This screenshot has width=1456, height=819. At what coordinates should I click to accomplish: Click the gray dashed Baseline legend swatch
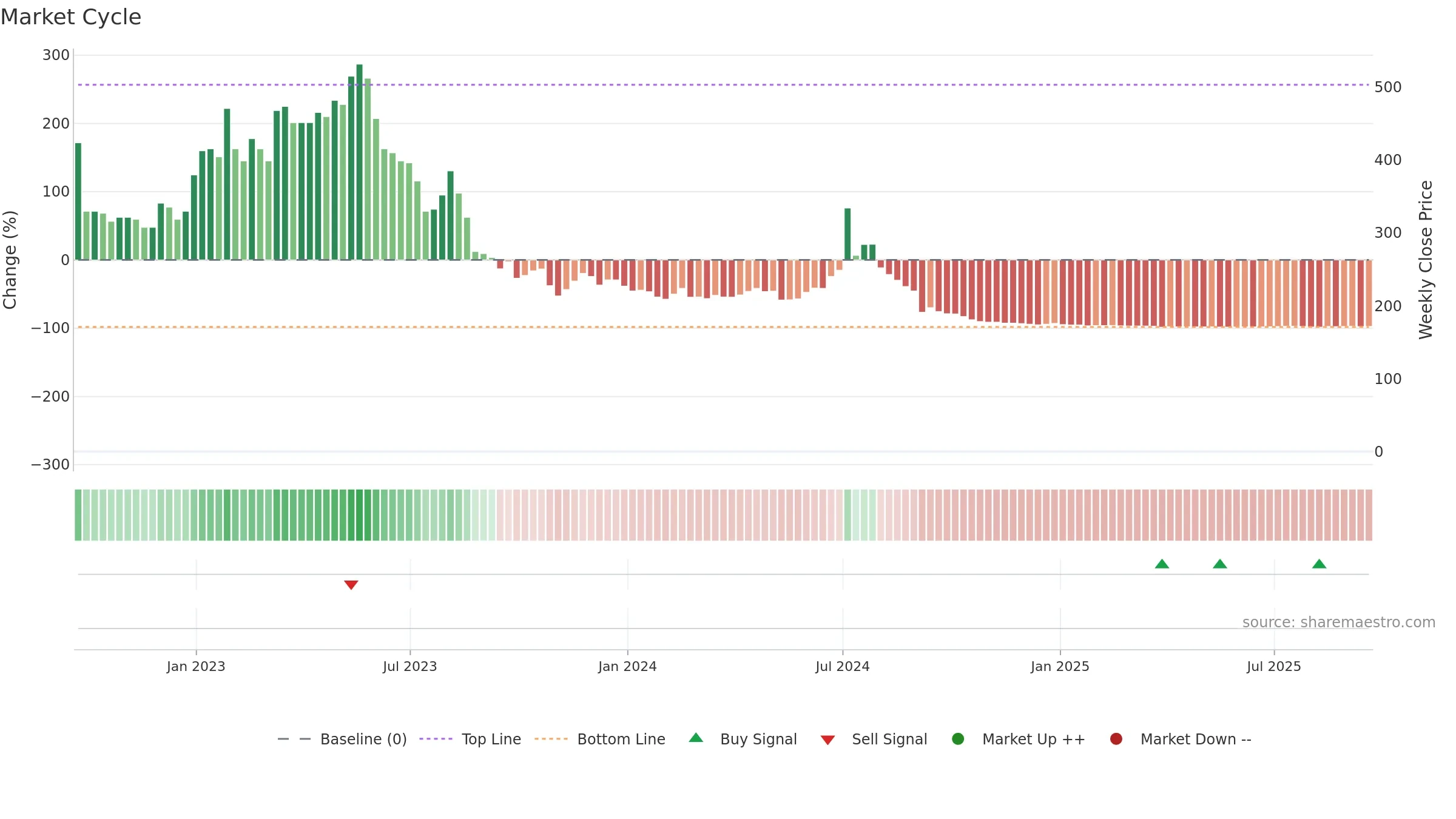(294, 739)
